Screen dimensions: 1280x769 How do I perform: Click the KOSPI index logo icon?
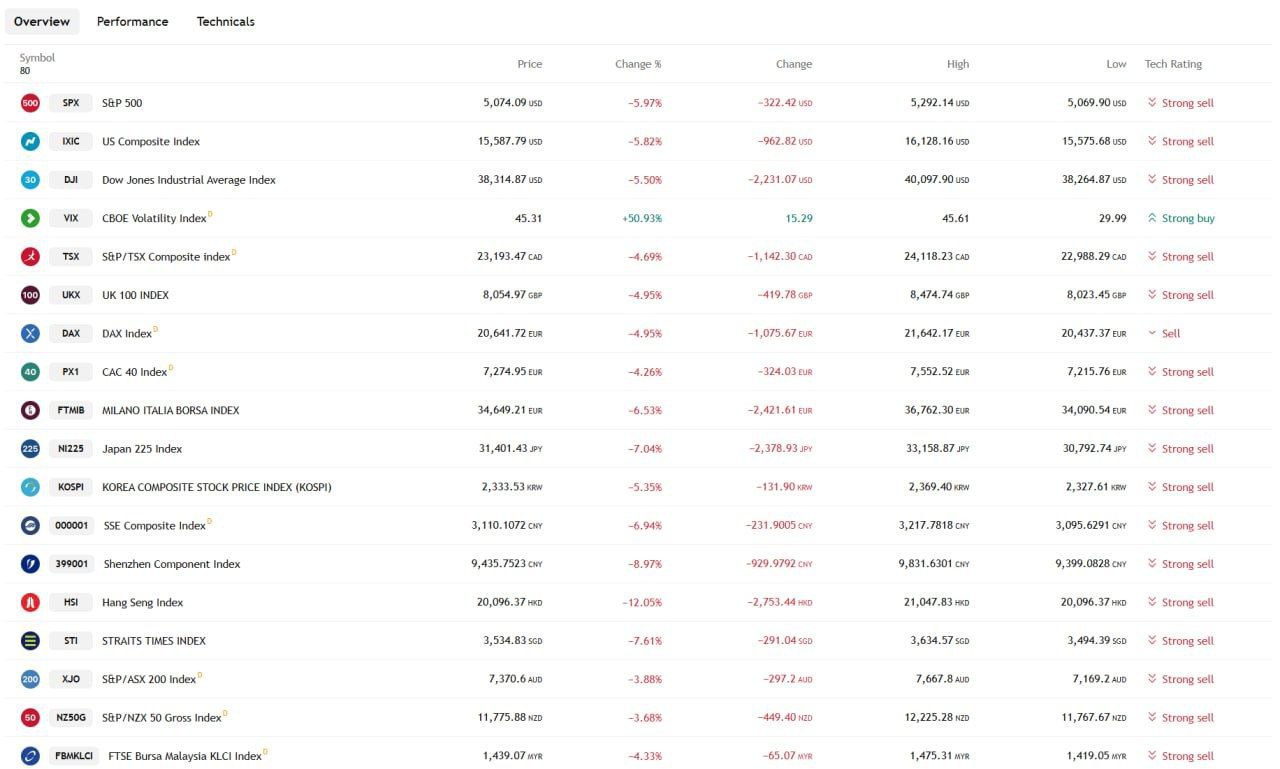point(30,487)
